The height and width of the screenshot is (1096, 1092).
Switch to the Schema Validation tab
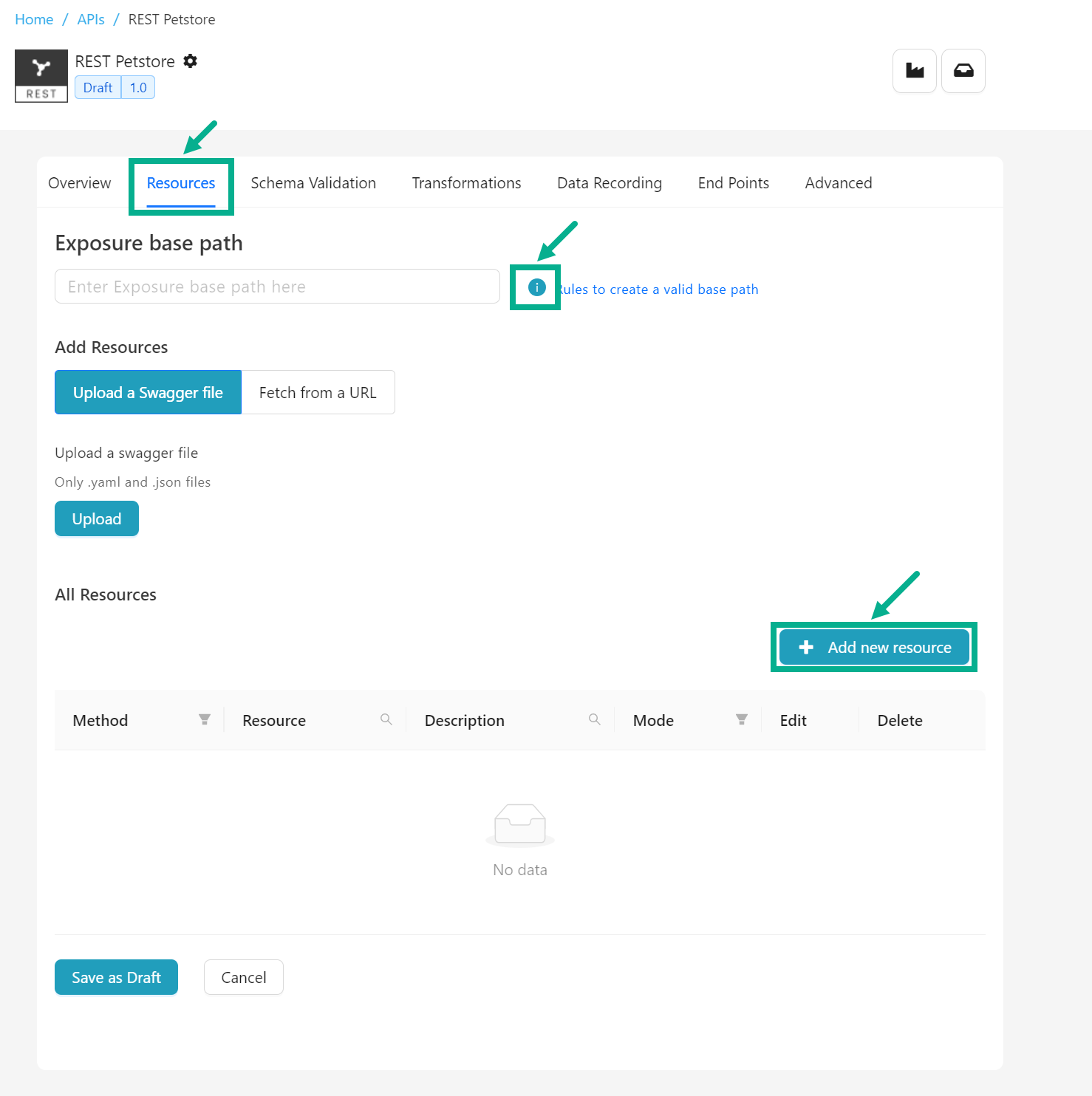[x=313, y=183]
